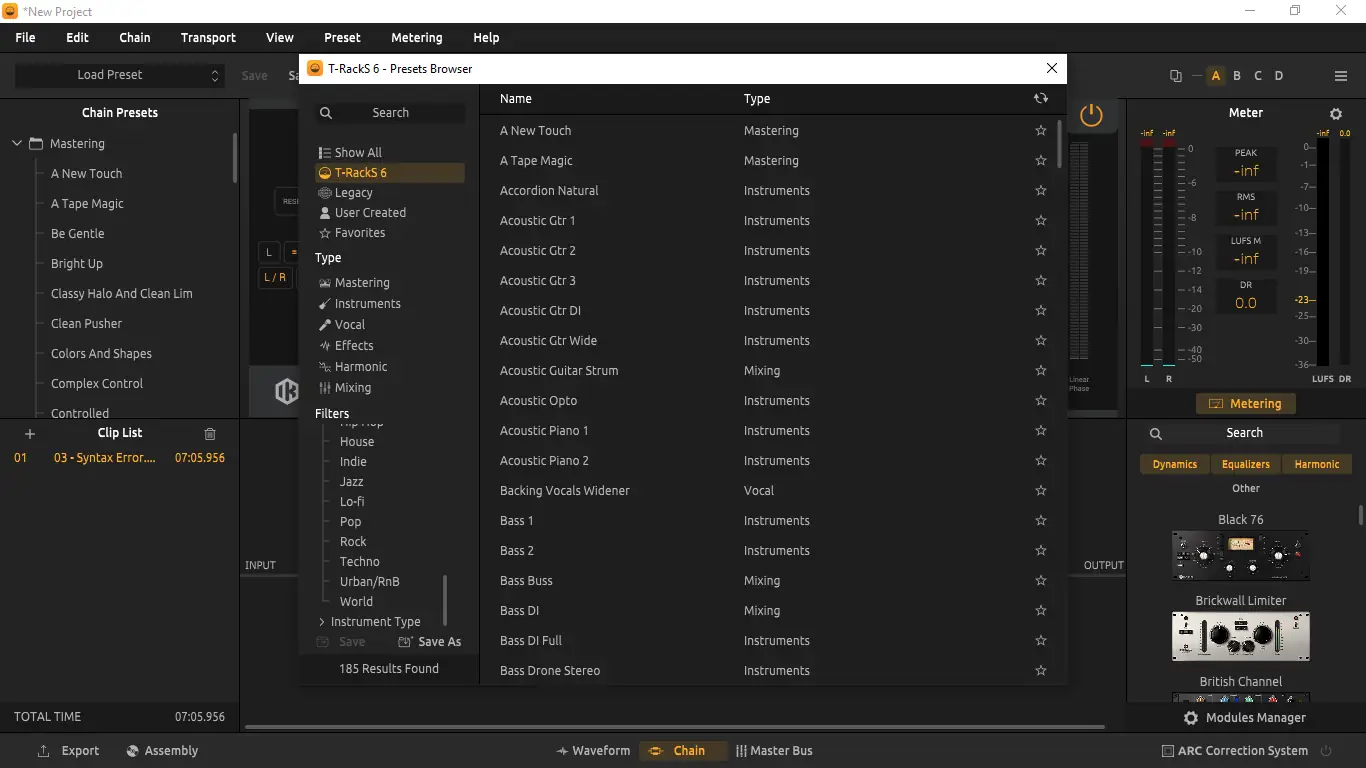Image resolution: width=1366 pixels, height=768 pixels.
Task: Click the Export icon at bottom left
Action: (x=43, y=751)
